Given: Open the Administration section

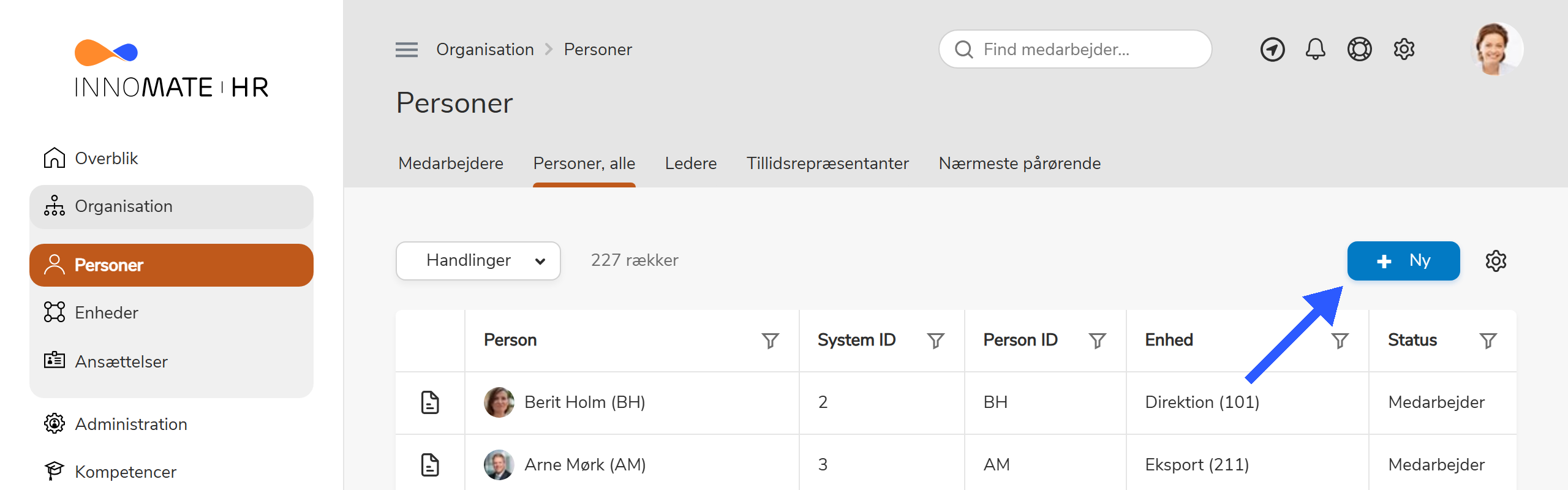Looking at the screenshot, I should (130, 424).
